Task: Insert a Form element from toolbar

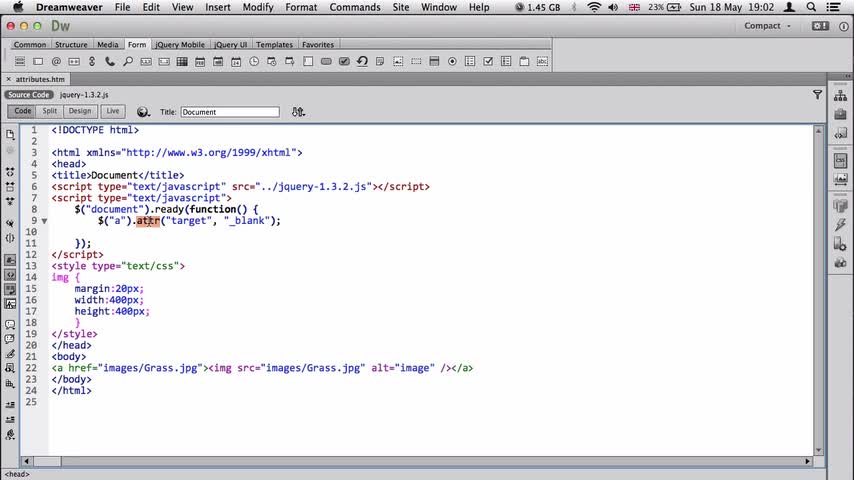Action: [20, 62]
